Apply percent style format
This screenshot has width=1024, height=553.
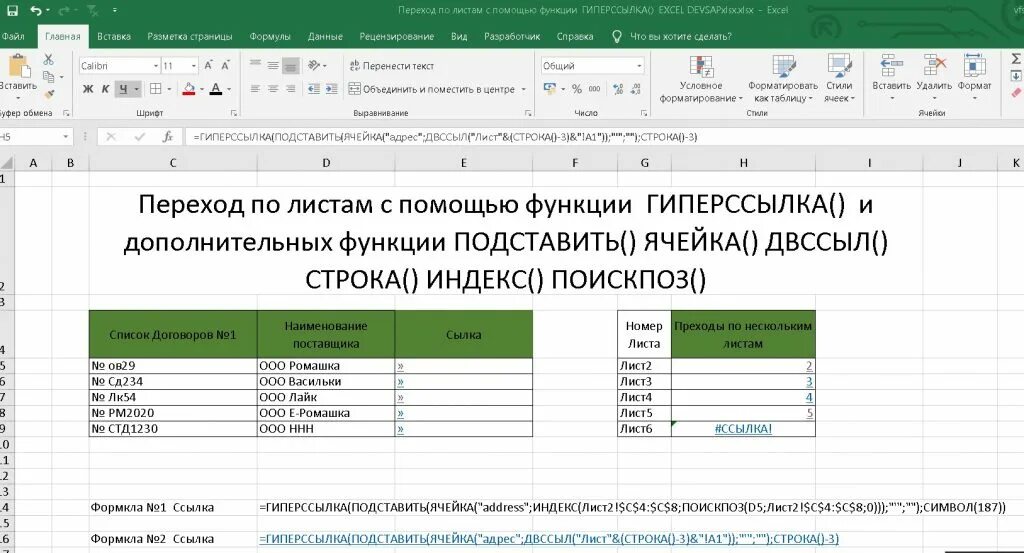click(577, 89)
